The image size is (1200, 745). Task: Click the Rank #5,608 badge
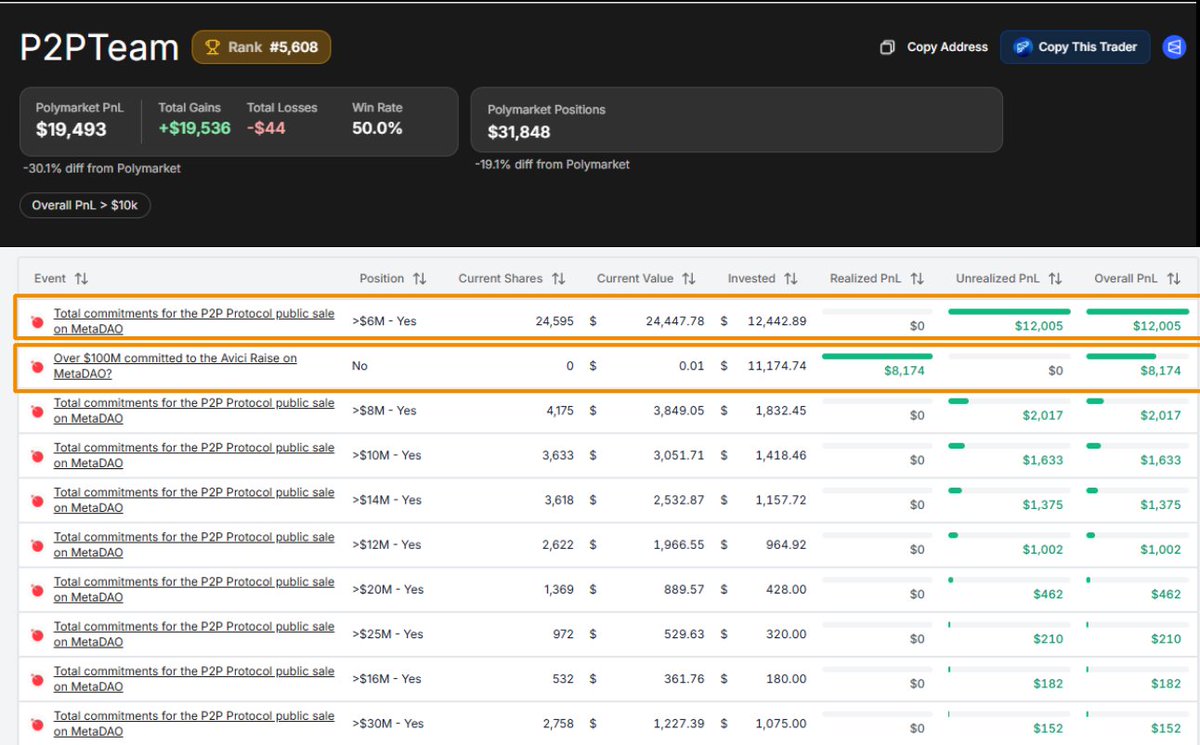[261, 47]
